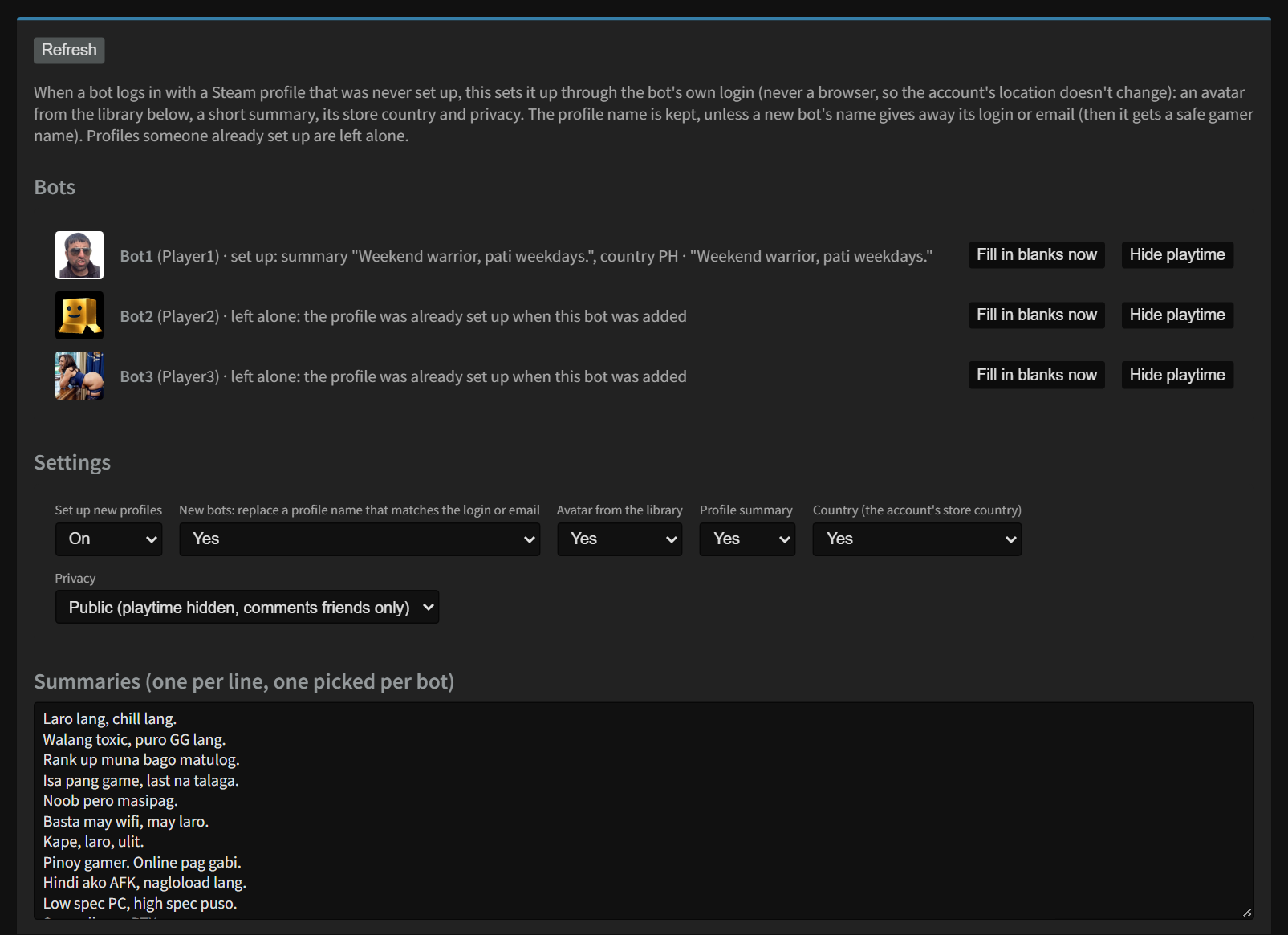Image resolution: width=1288 pixels, height=935 pixels.
Task: Open the Profile summary dropdown
Action: (x=747, y=539)
